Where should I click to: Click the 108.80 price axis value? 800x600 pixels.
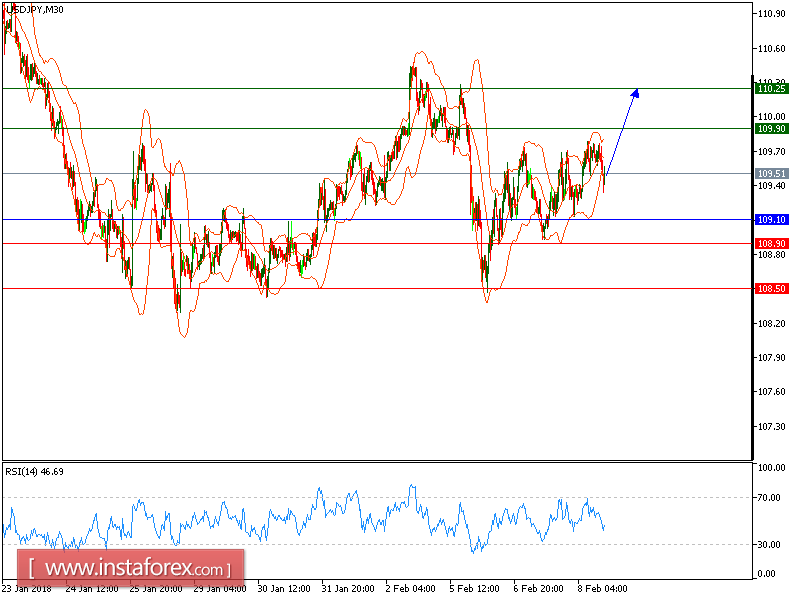click(771, 254)
